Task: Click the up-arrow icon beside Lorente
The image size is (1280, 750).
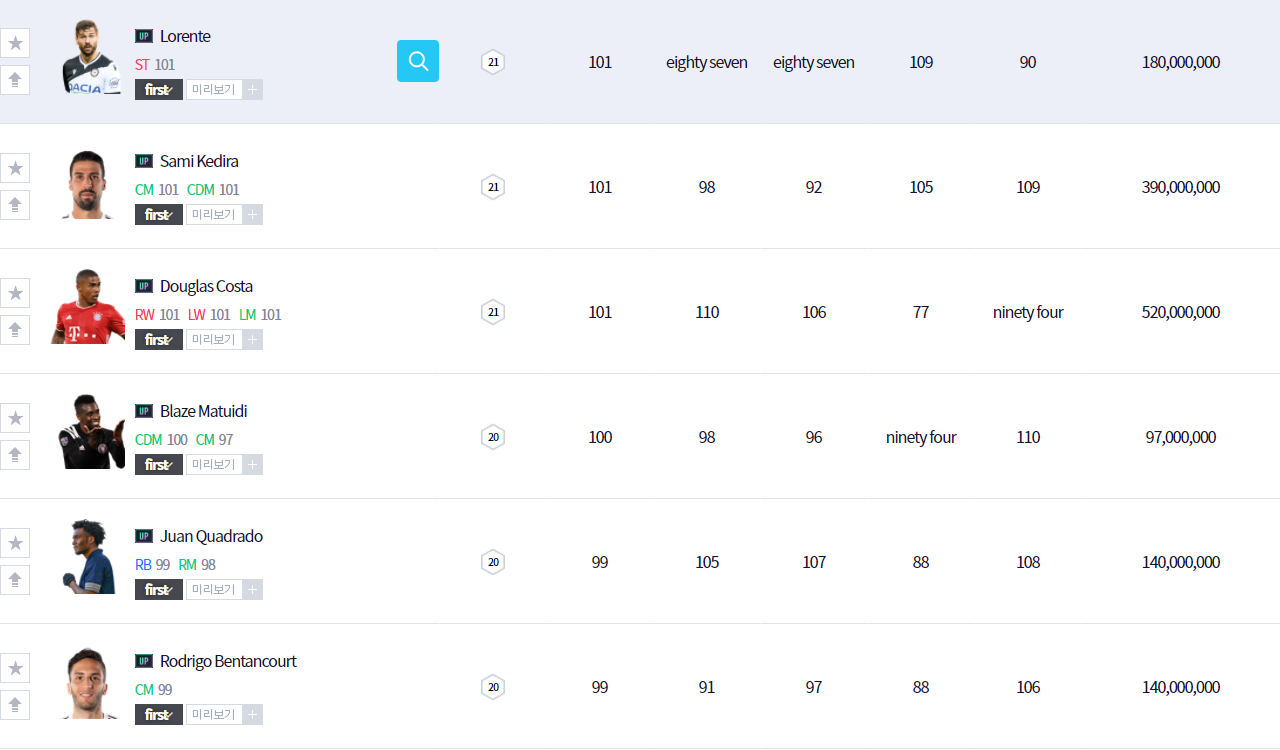Action: pos(15,80)
